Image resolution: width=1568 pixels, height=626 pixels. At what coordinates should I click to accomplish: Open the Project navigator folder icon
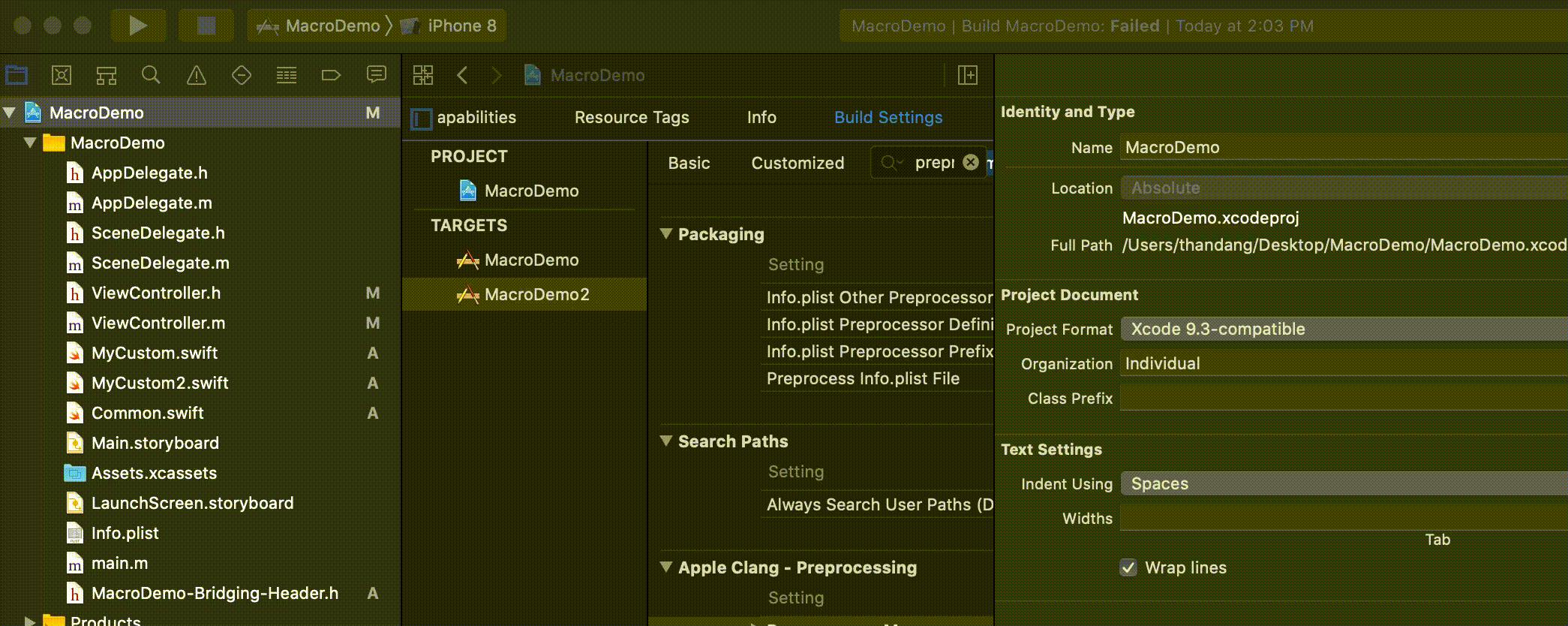[17, 75]
